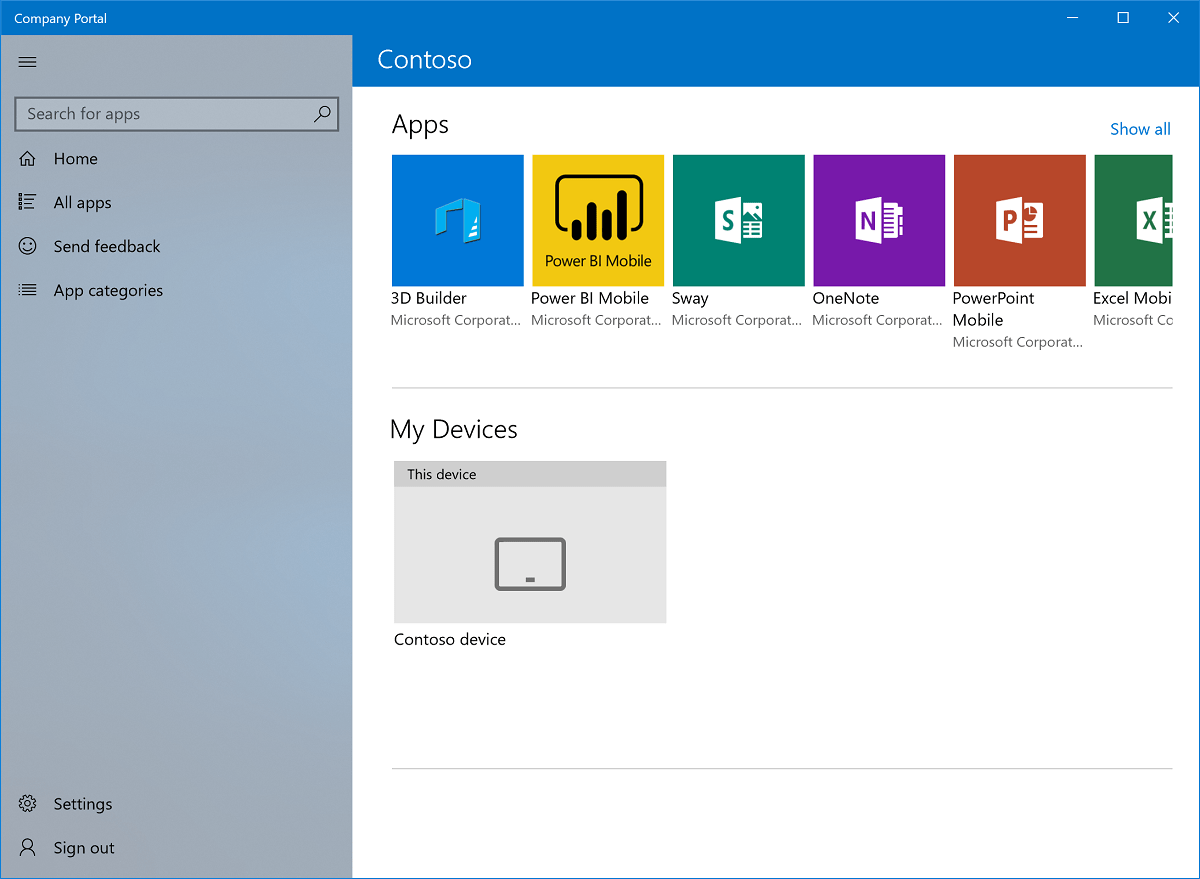Click the OneNote app name
The width and height of the screenshot is (1200, 879).
pyautogui.click(x=846, y=298)
